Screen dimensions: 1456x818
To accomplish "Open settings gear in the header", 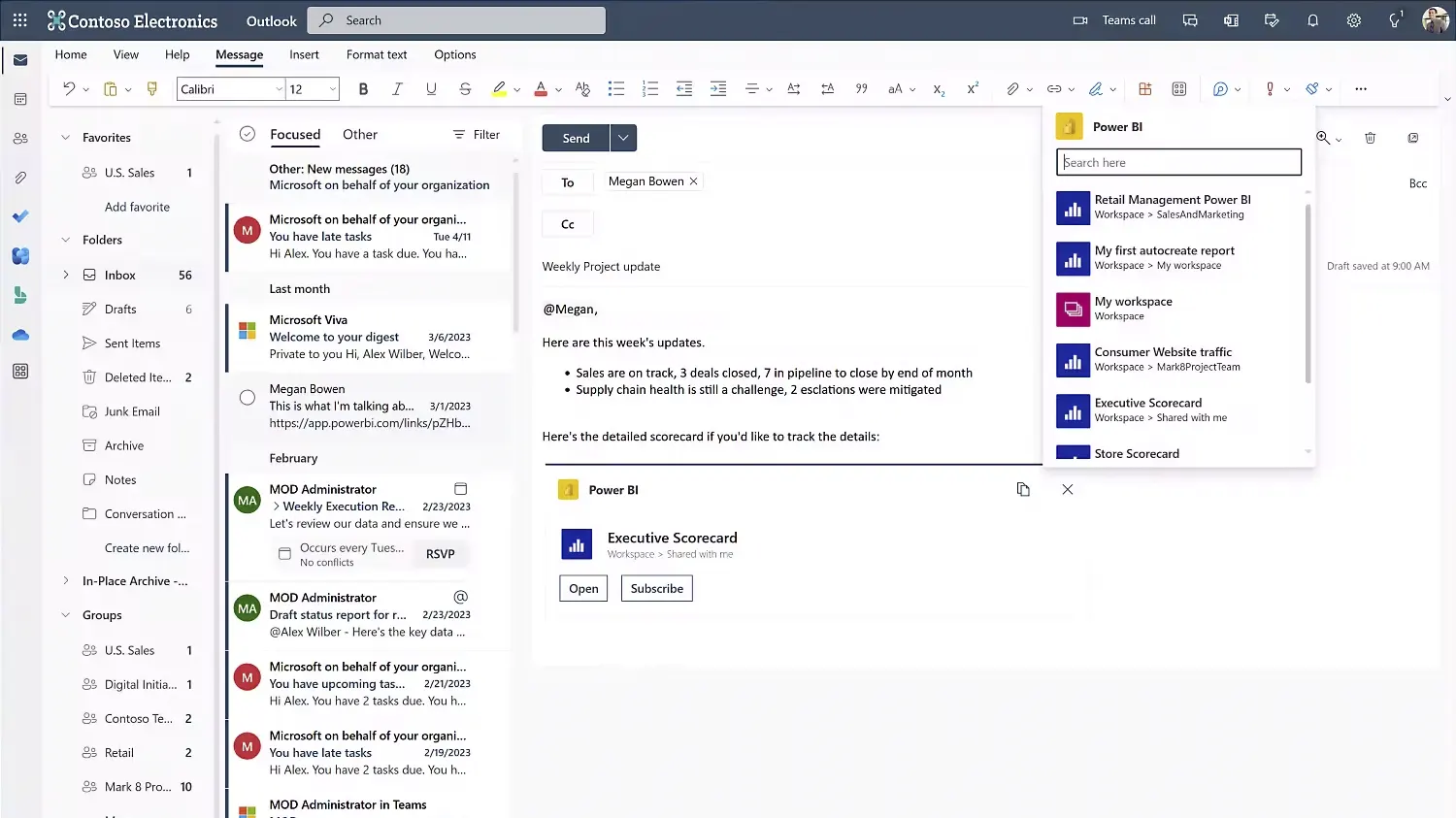I will coord(1353,20).
